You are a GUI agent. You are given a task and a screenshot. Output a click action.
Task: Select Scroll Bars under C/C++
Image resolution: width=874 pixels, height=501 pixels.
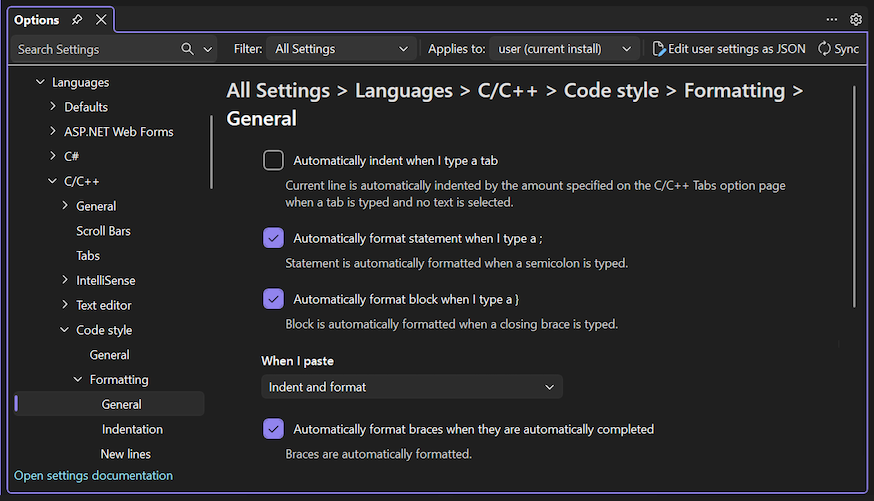[x=103, y=231]
